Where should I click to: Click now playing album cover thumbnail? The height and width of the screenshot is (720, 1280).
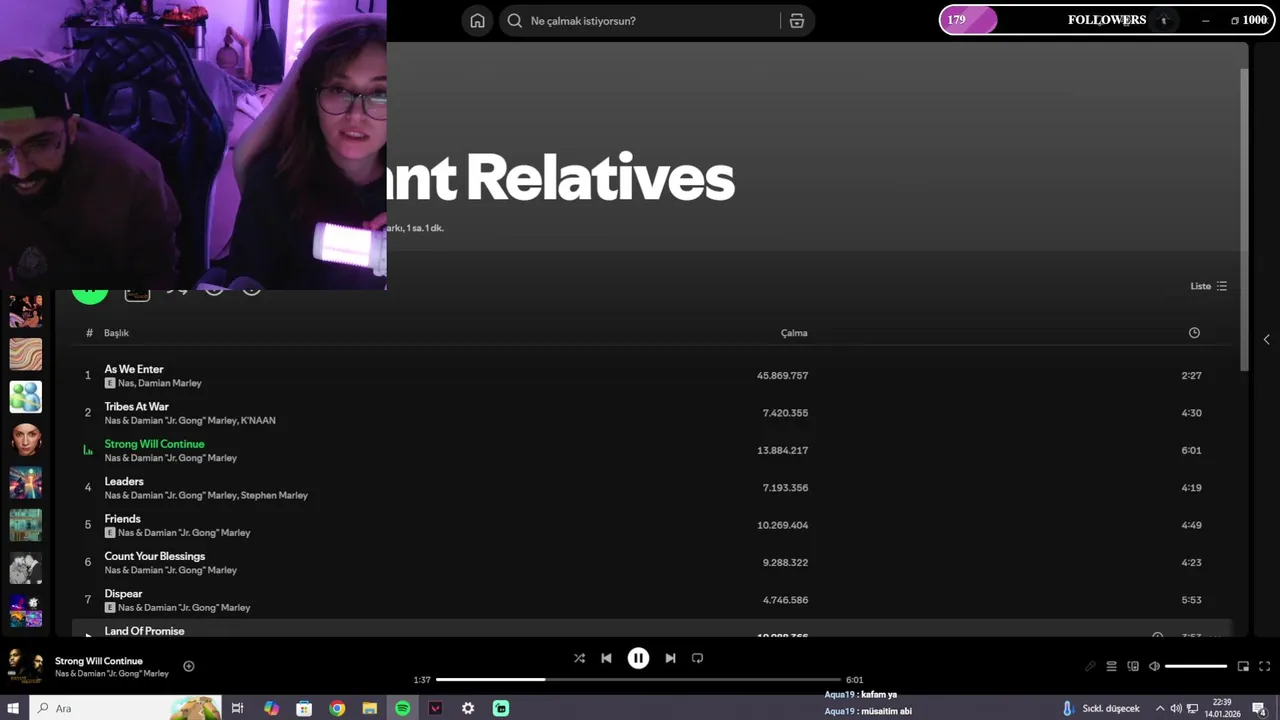tap(25, 666)
